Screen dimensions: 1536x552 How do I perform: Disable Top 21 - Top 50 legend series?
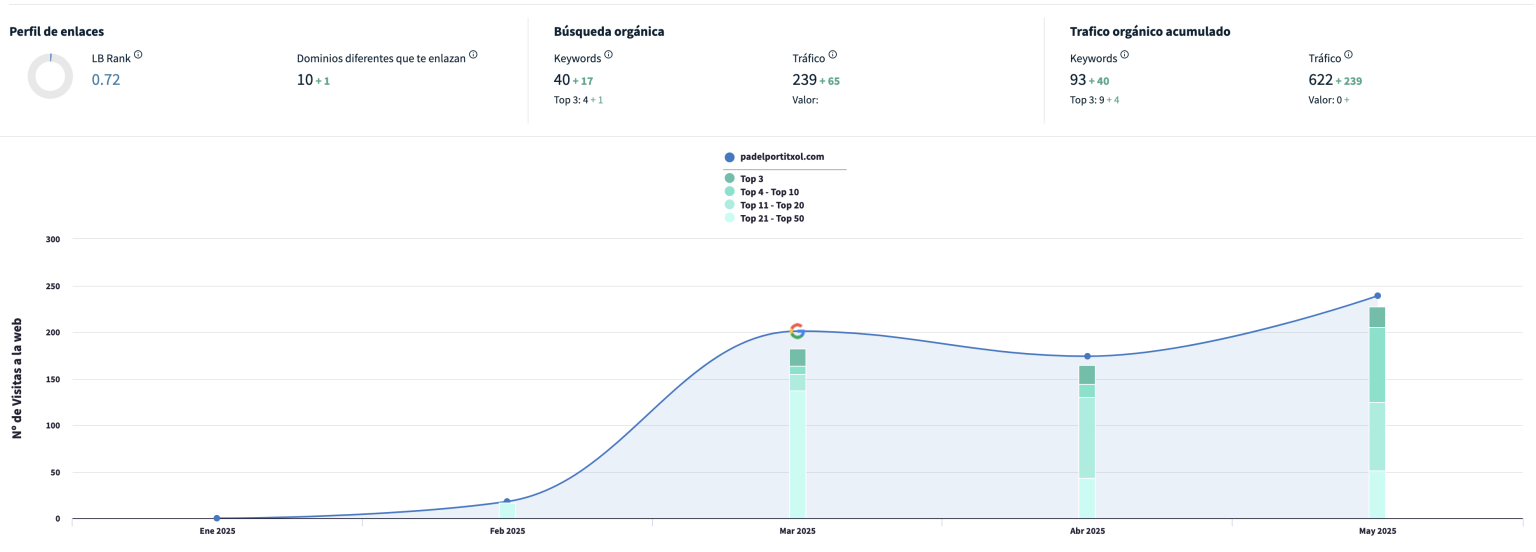pyautogui.click(x=771, y=218)
